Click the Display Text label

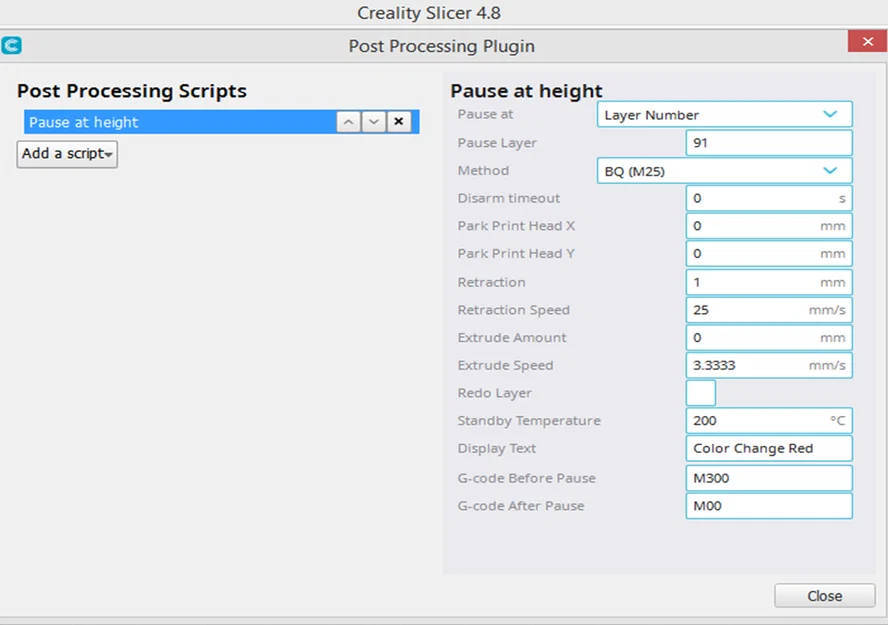click(x=496, y=448)
